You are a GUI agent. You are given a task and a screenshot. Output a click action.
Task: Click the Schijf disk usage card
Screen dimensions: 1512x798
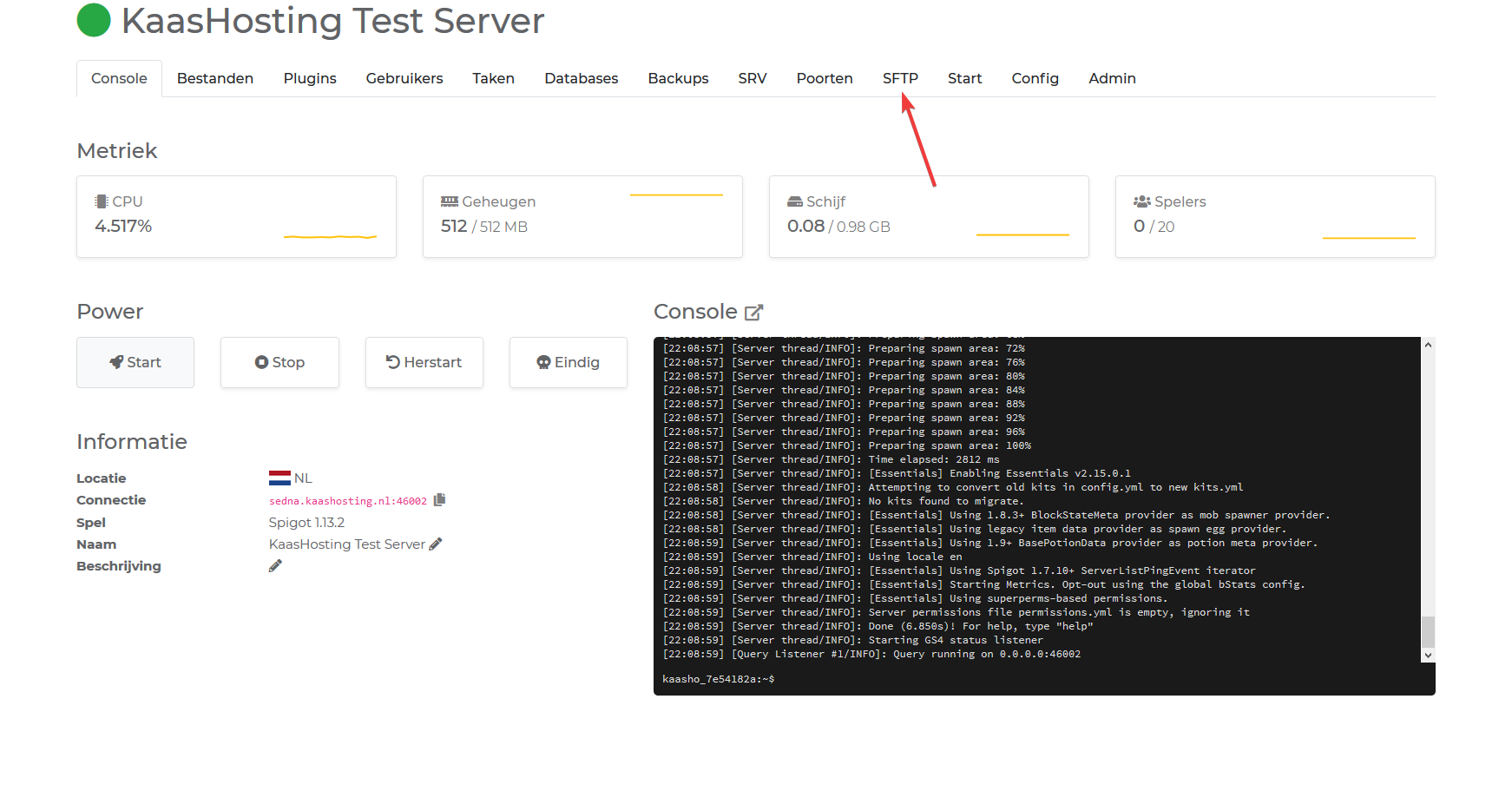point(928,216)
